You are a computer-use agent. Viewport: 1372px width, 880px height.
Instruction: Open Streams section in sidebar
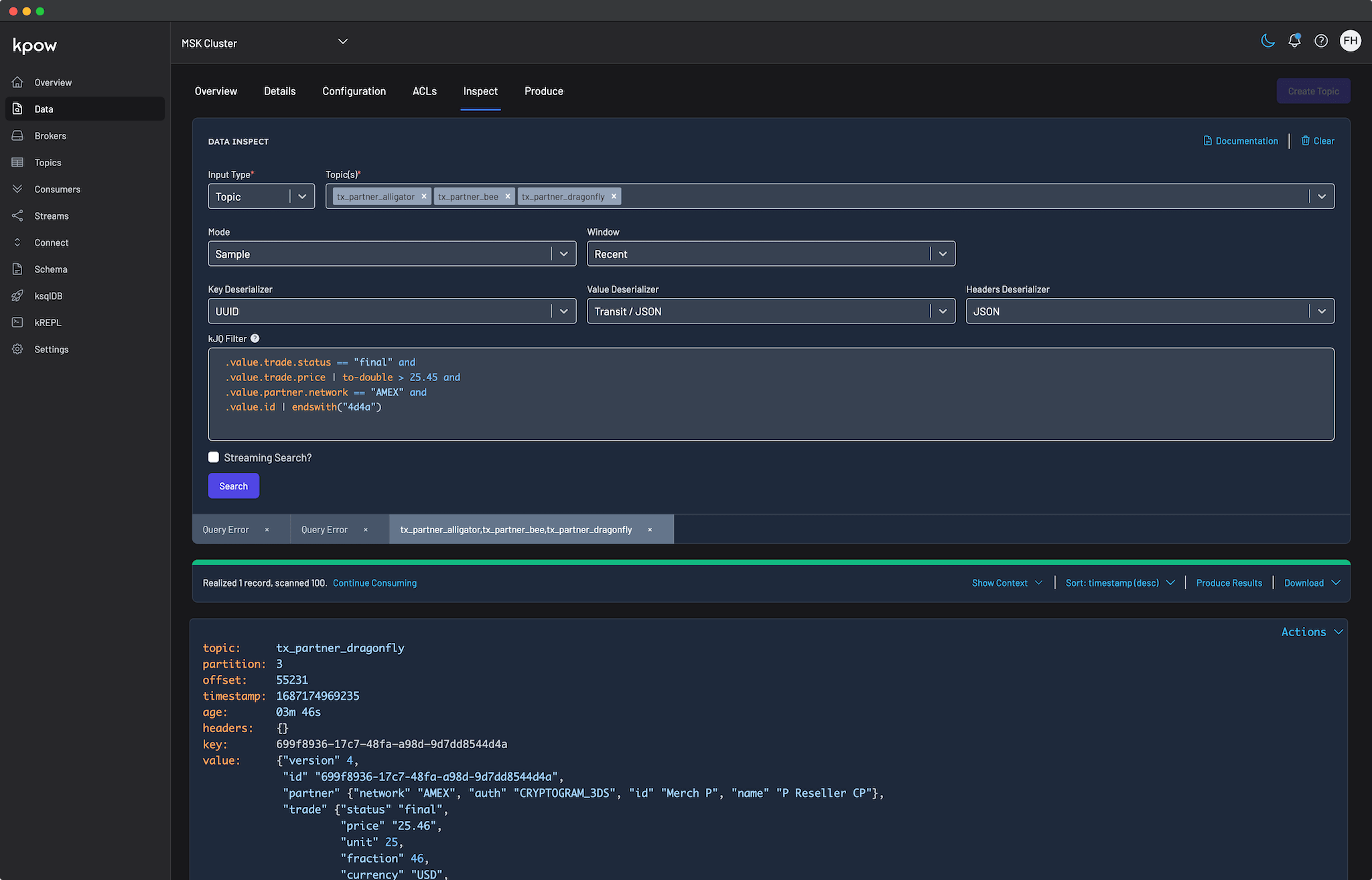click(51, 215)
